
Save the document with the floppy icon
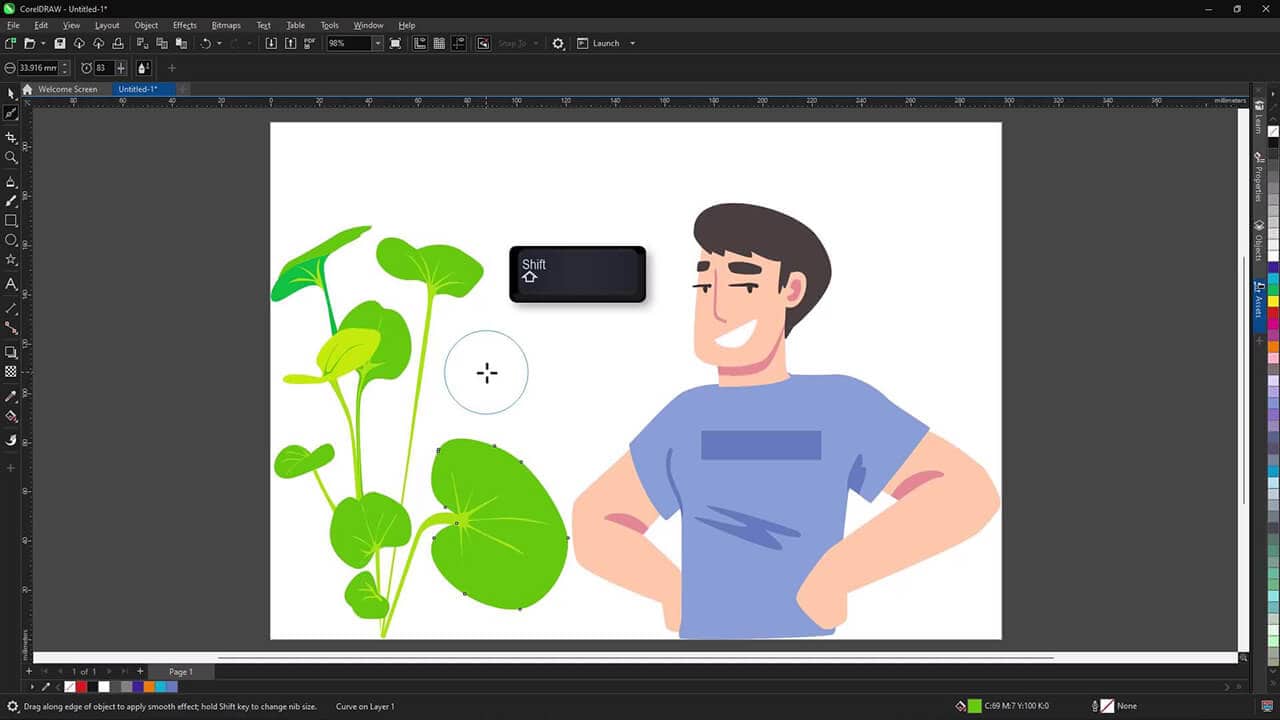[x=60, y=43]
